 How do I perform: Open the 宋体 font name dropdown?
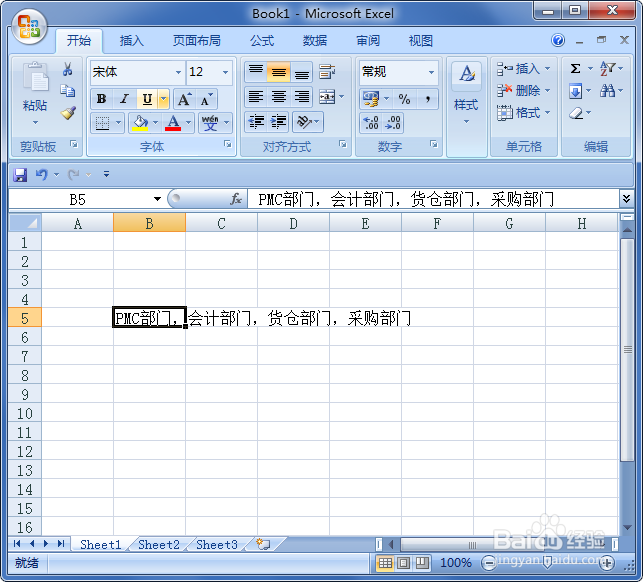pyautogui.click(x=178, y=72)
